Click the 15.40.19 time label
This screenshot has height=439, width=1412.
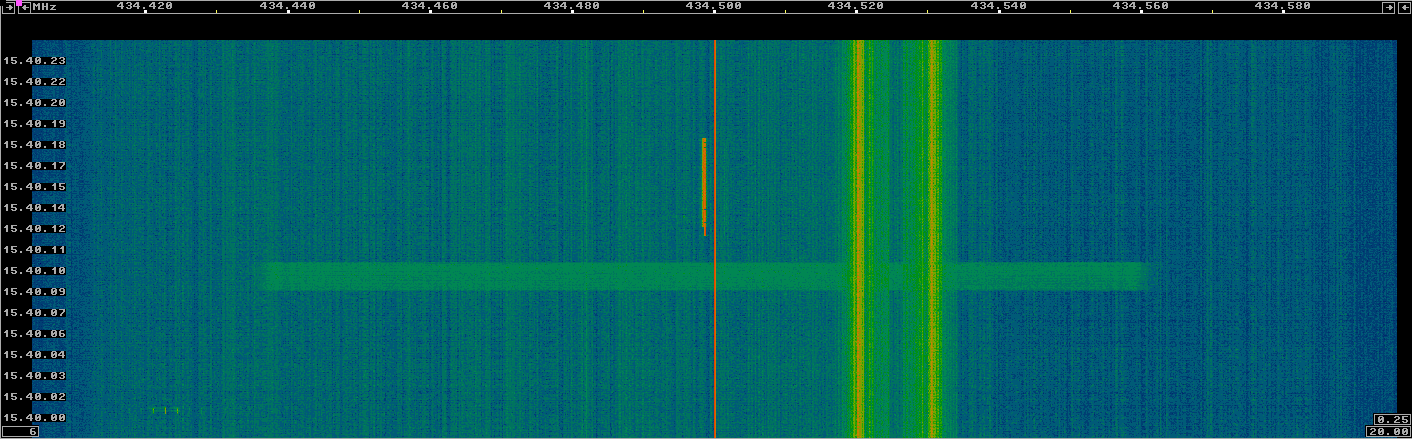coord(34,123)
